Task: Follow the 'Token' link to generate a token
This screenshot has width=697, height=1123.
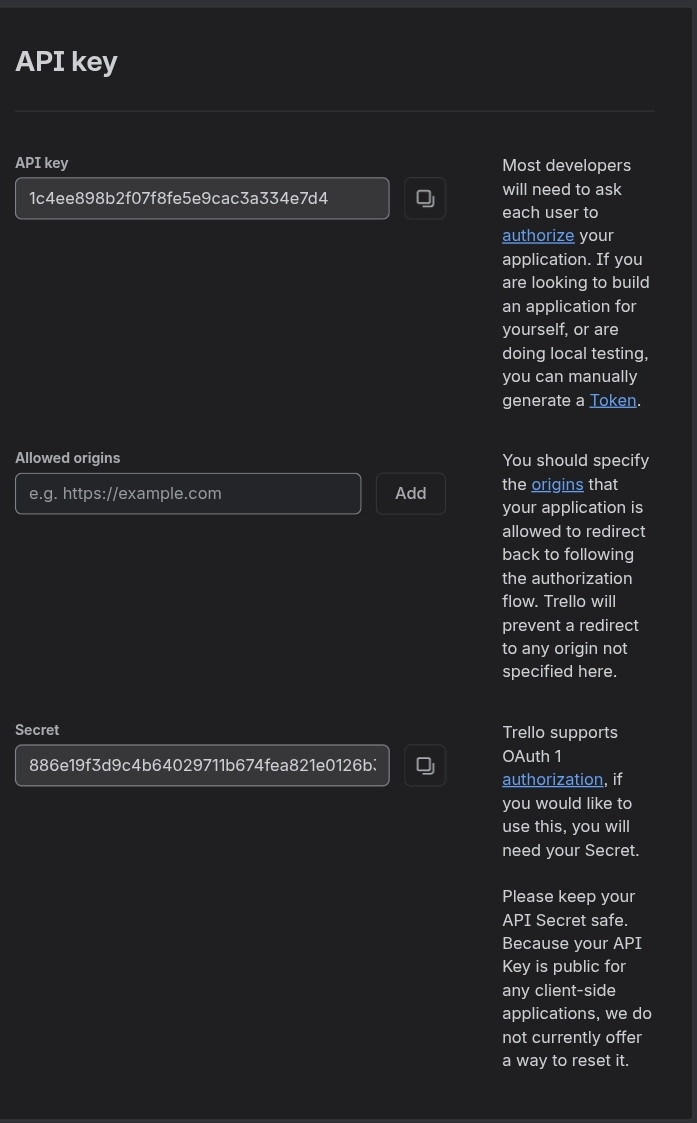Action: (612, 400)
